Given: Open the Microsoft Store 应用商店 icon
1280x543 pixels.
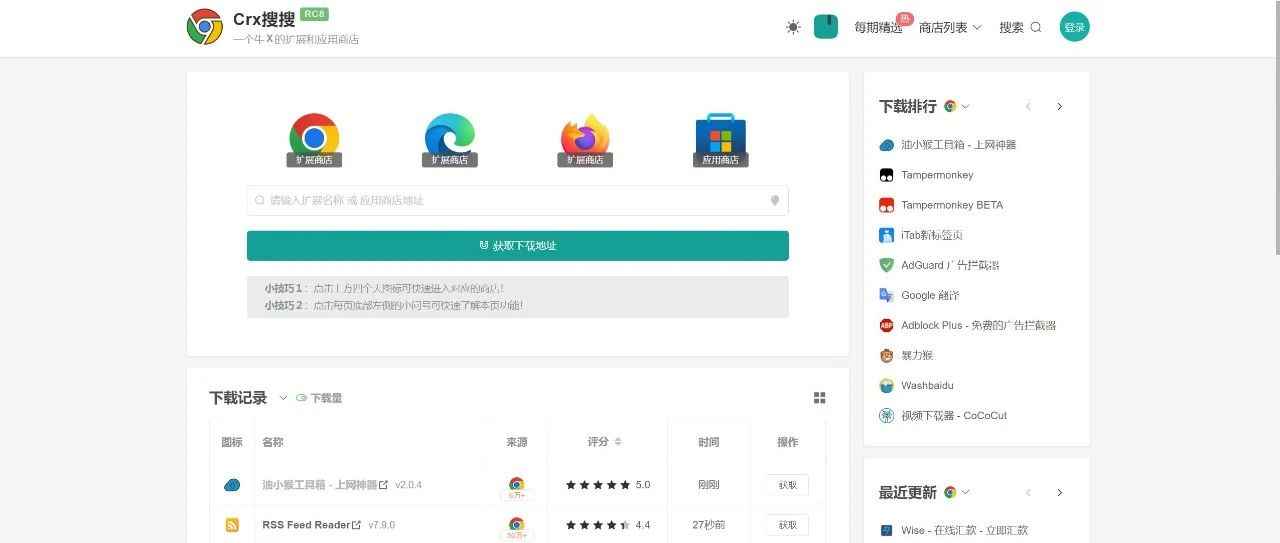Looking at the screenshot, I should pyautogui.click(x=721, y=140).
